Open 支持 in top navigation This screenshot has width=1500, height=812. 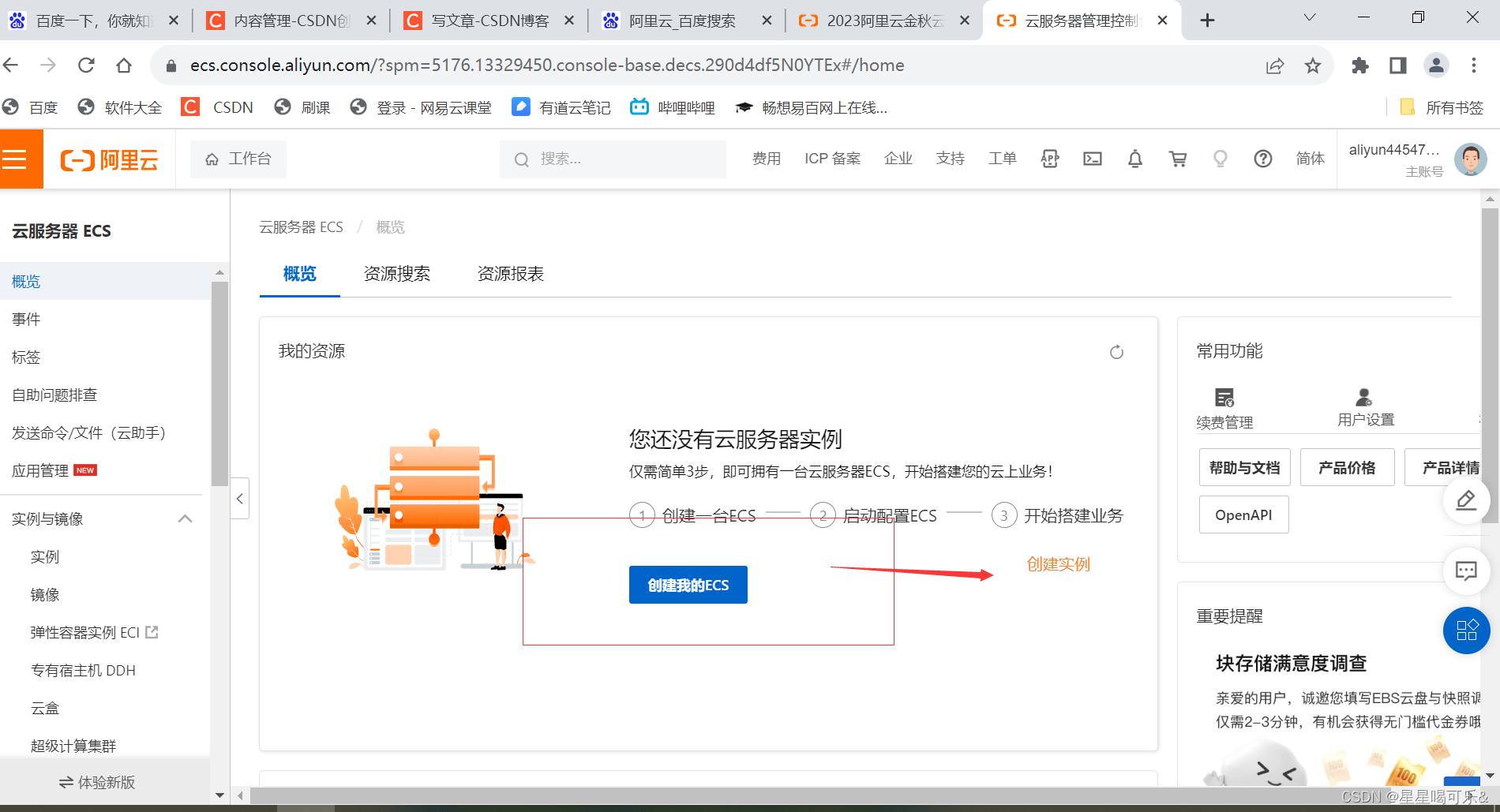pos(951,159)
